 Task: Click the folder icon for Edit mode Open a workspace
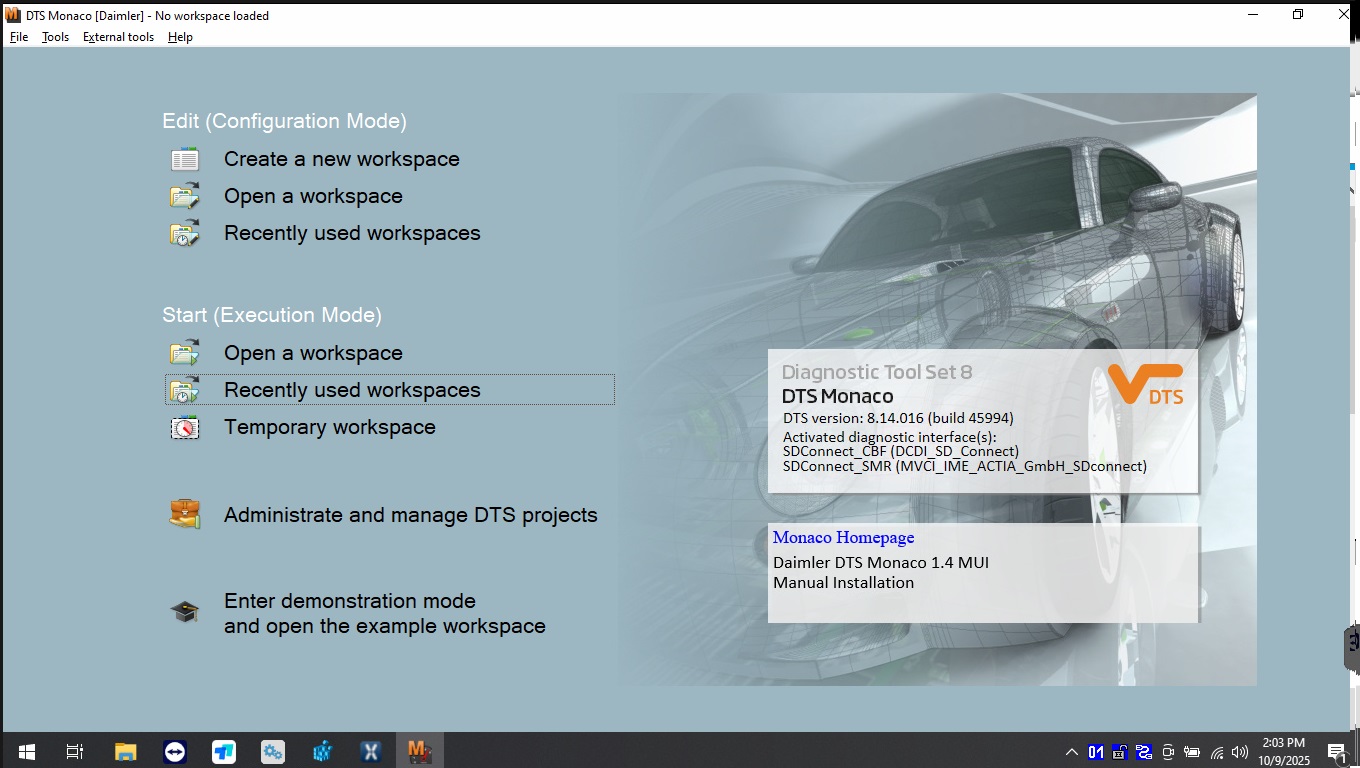coord(185,197)
